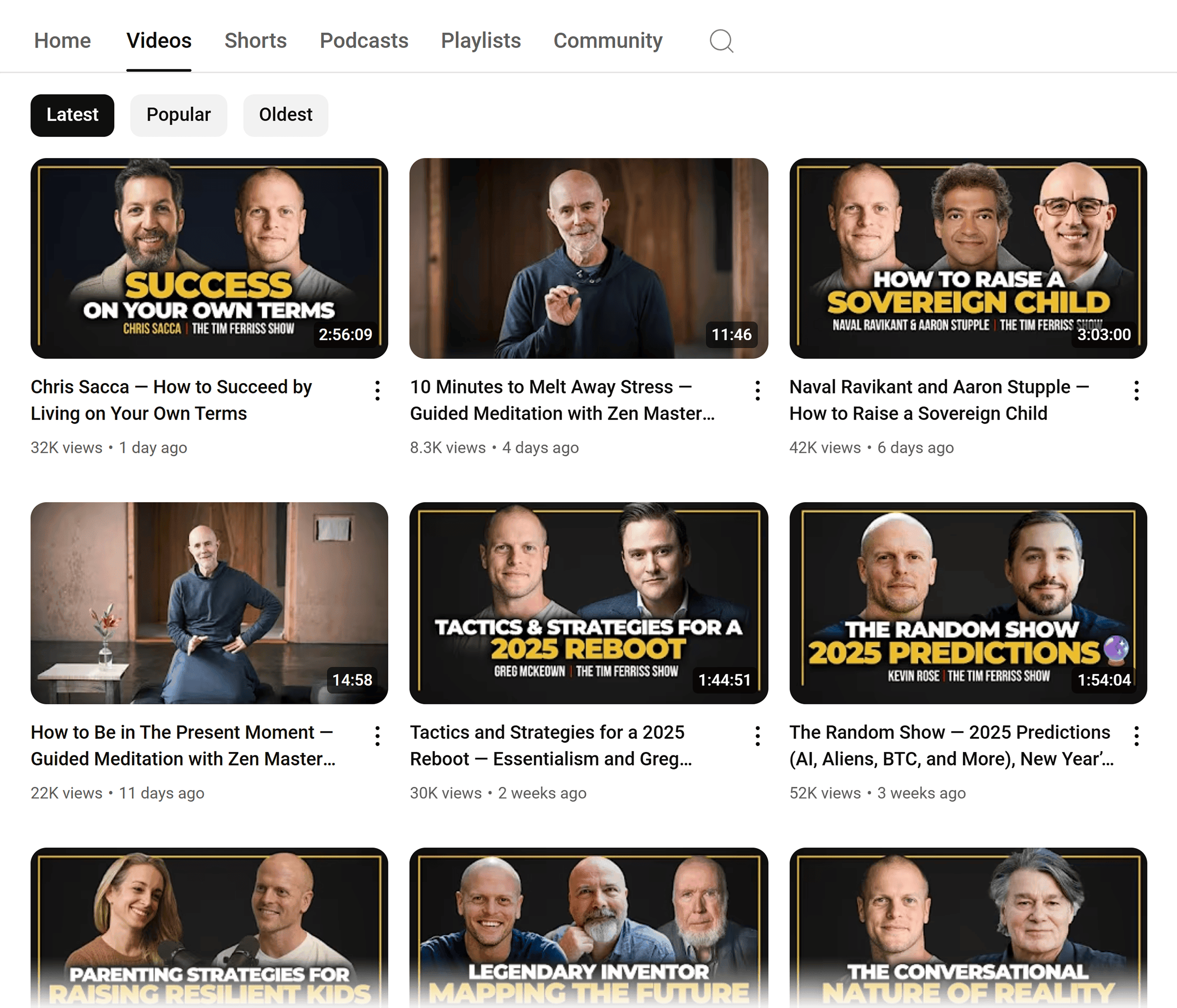The width and height of the screenshot is (1177, 1008).
Task: Sort videos by Oldest
Action: click(x=286, y=115)
